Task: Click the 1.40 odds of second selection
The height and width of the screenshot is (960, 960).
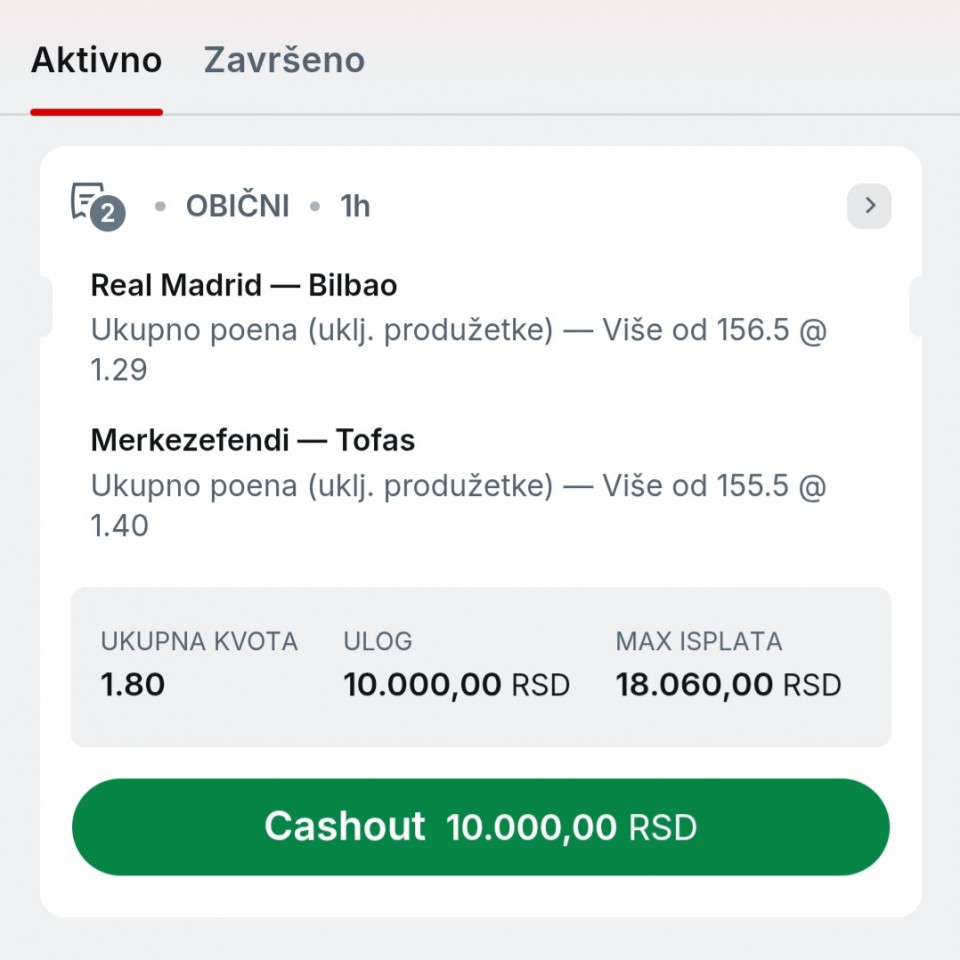Action: point(119,526)
